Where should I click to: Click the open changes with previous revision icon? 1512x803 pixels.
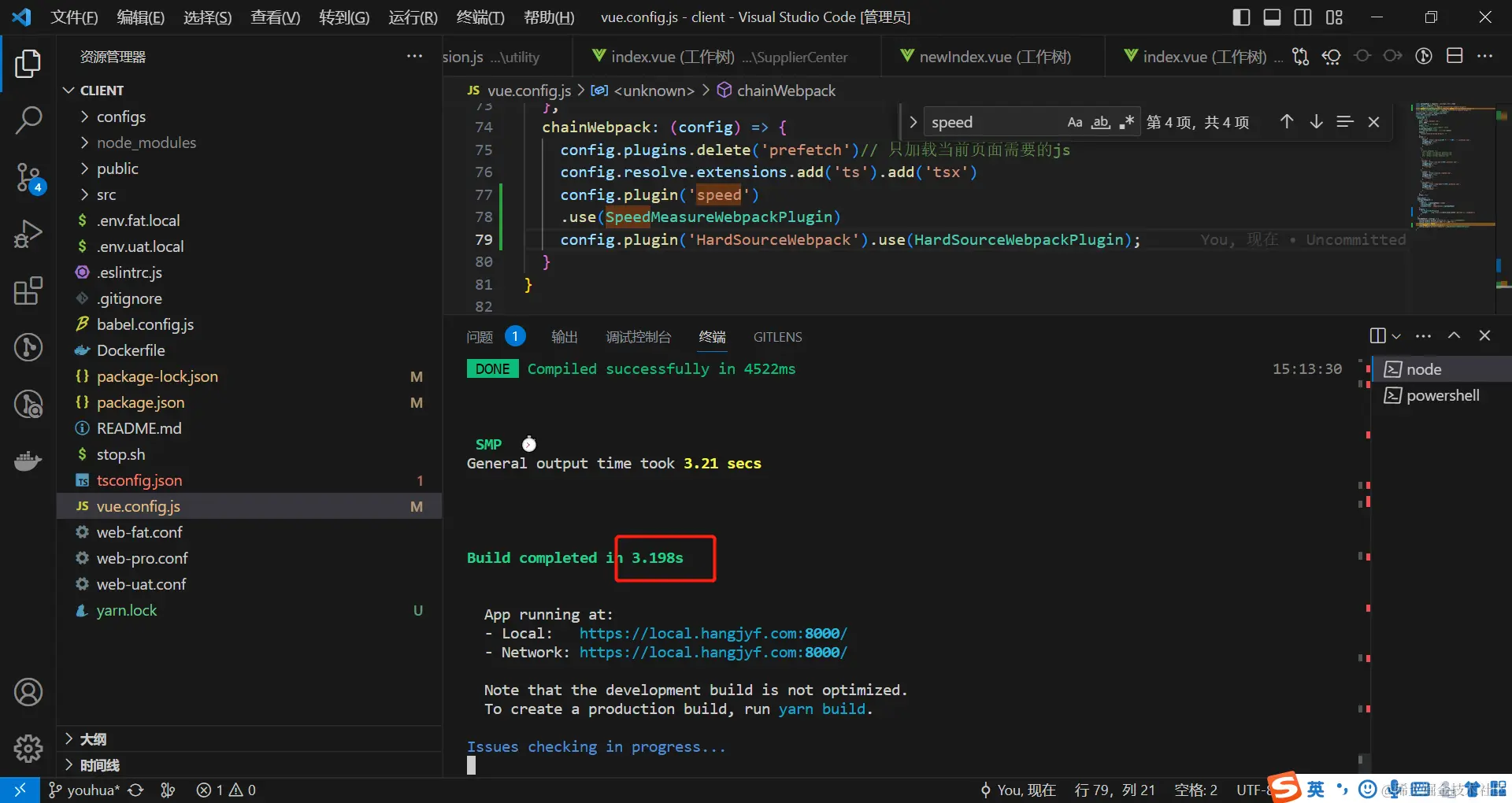tap(1332, 57)
